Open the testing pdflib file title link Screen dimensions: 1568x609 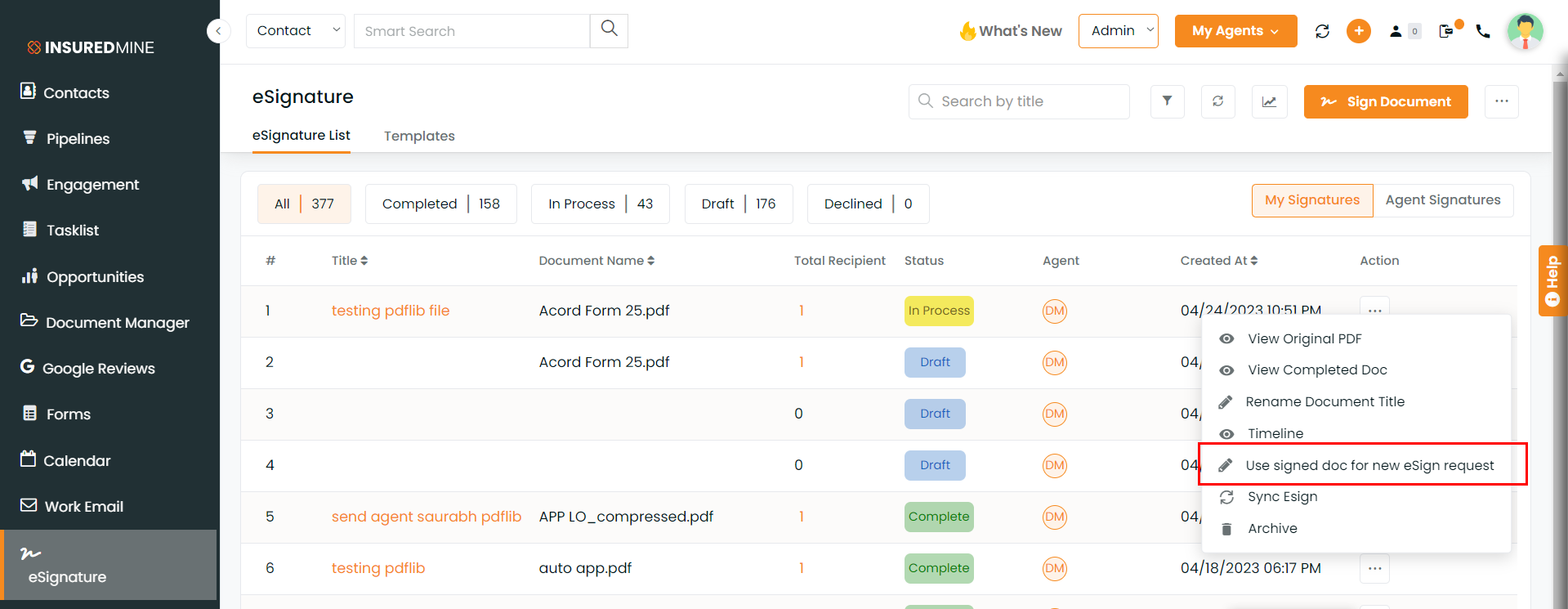391,311
